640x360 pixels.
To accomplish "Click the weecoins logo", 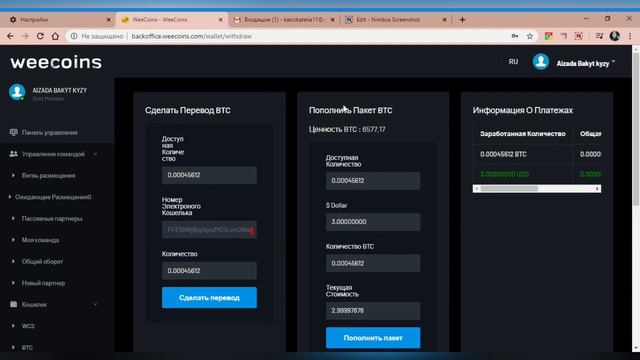I will (56, 62).
